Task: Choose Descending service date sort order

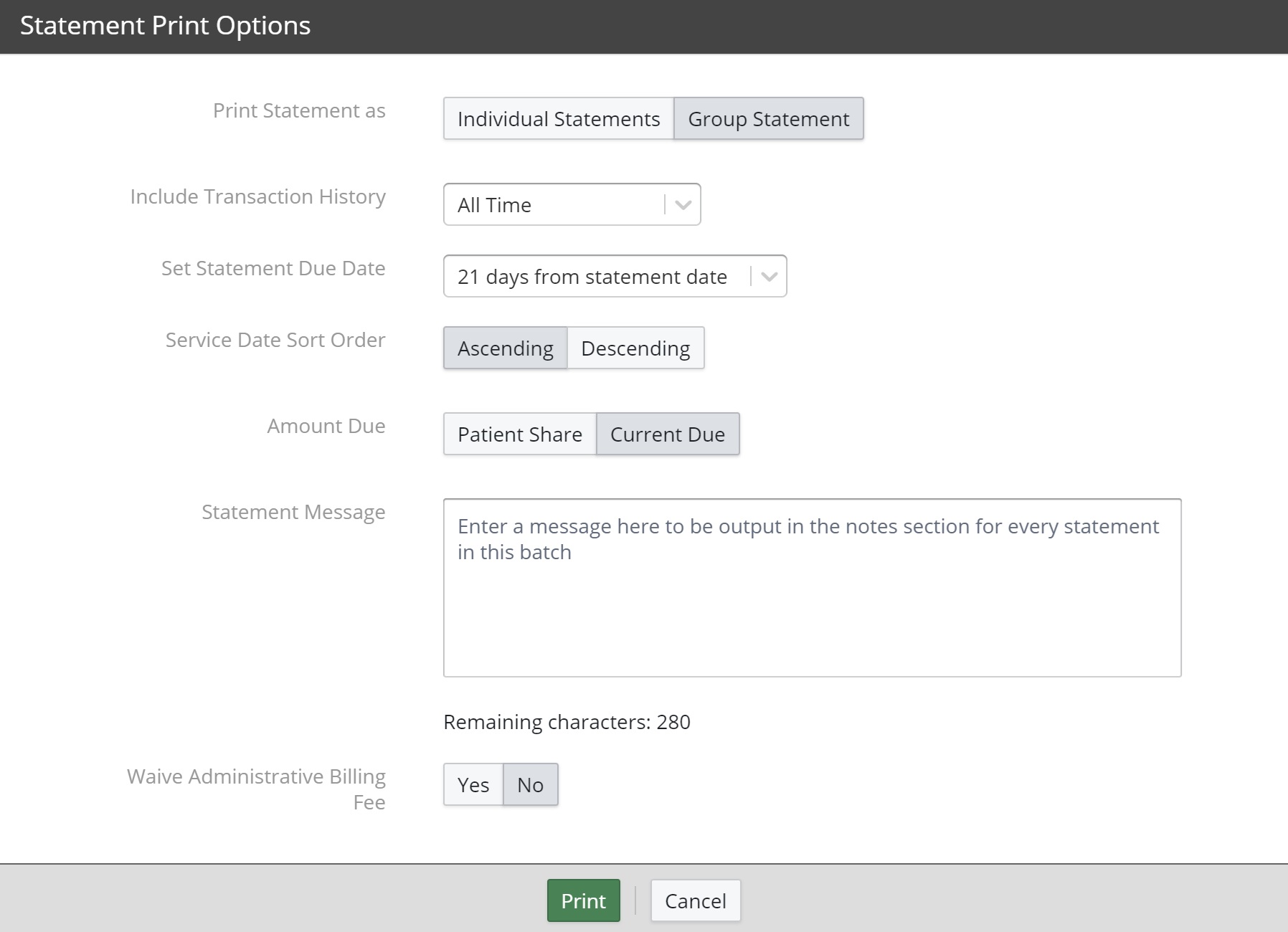Action: (x=635, y=348)
